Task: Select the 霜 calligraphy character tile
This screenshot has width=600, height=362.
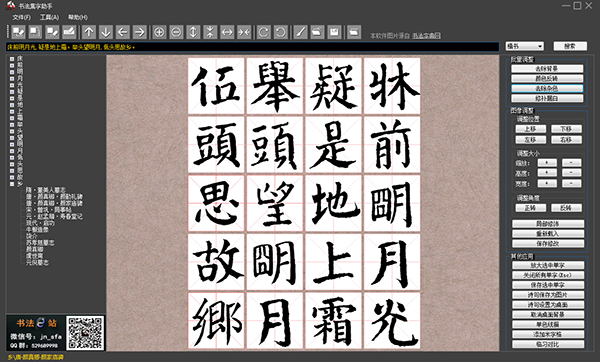Action: tap(333, 321)
